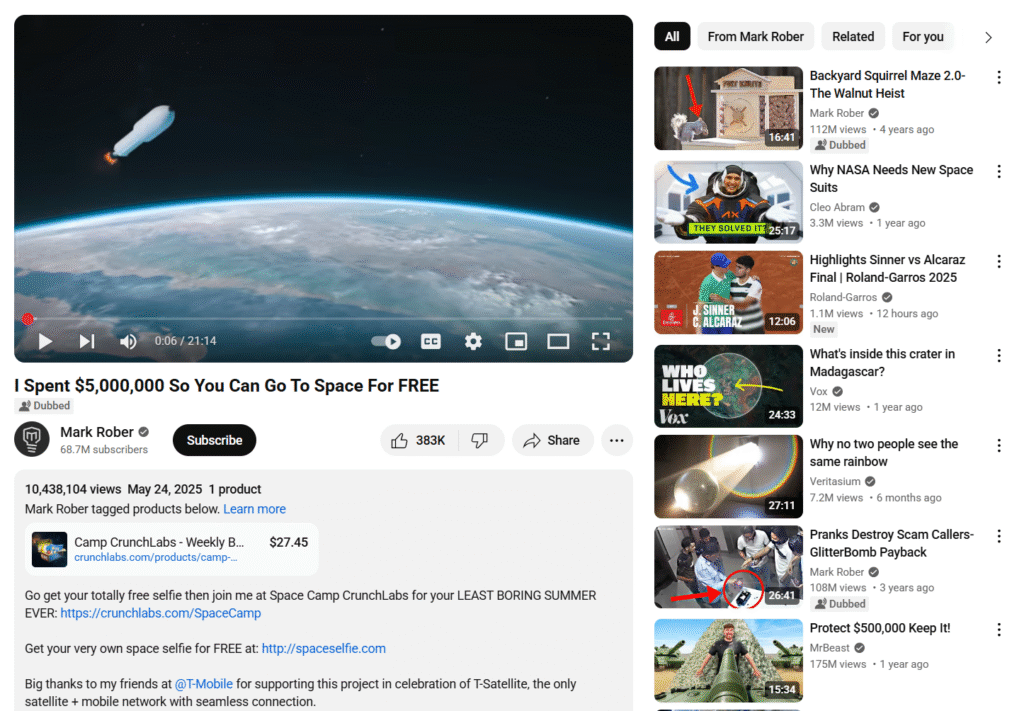Open the more actions menu beside Share
This screenshot has height=711, width=1024.
(616, 440)
